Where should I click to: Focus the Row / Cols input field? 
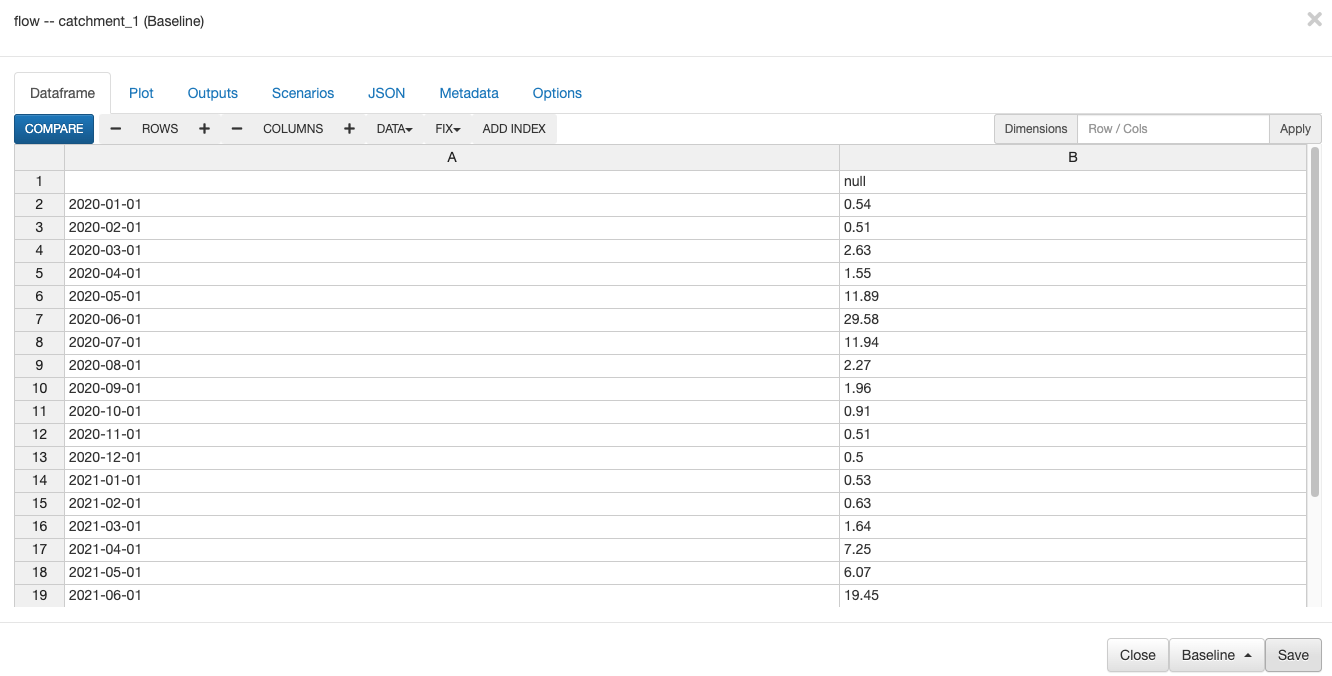(1172, 129)
